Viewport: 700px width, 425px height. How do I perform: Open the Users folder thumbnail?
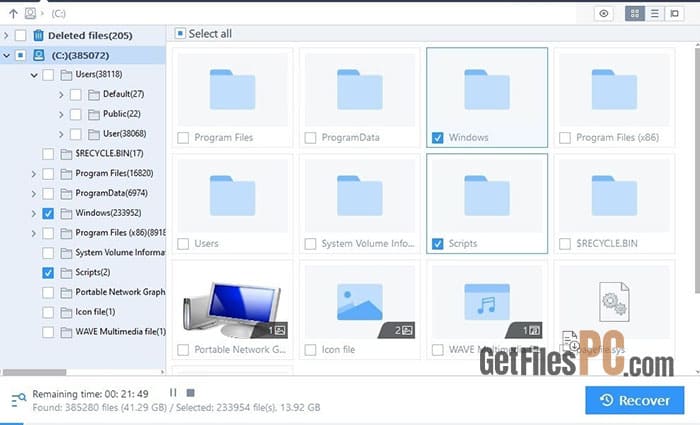pyautogui.click(x=233, y=196)
